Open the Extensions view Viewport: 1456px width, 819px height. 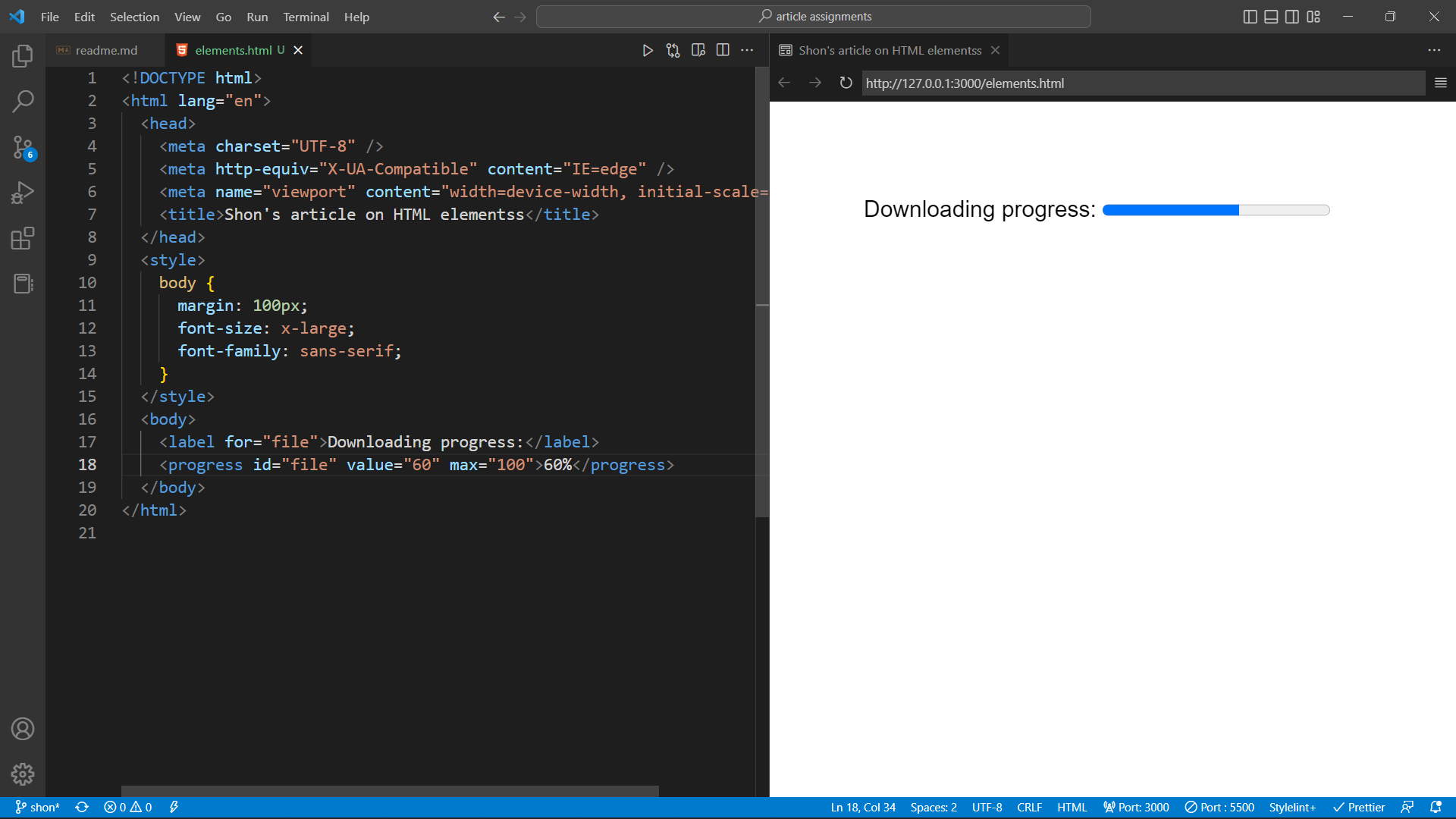click(23, 238)
